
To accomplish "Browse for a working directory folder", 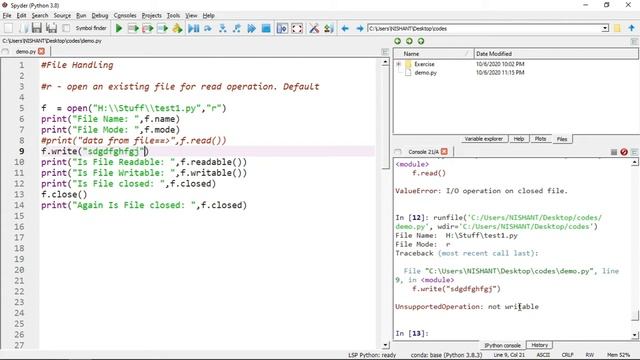I will [617, 28].
